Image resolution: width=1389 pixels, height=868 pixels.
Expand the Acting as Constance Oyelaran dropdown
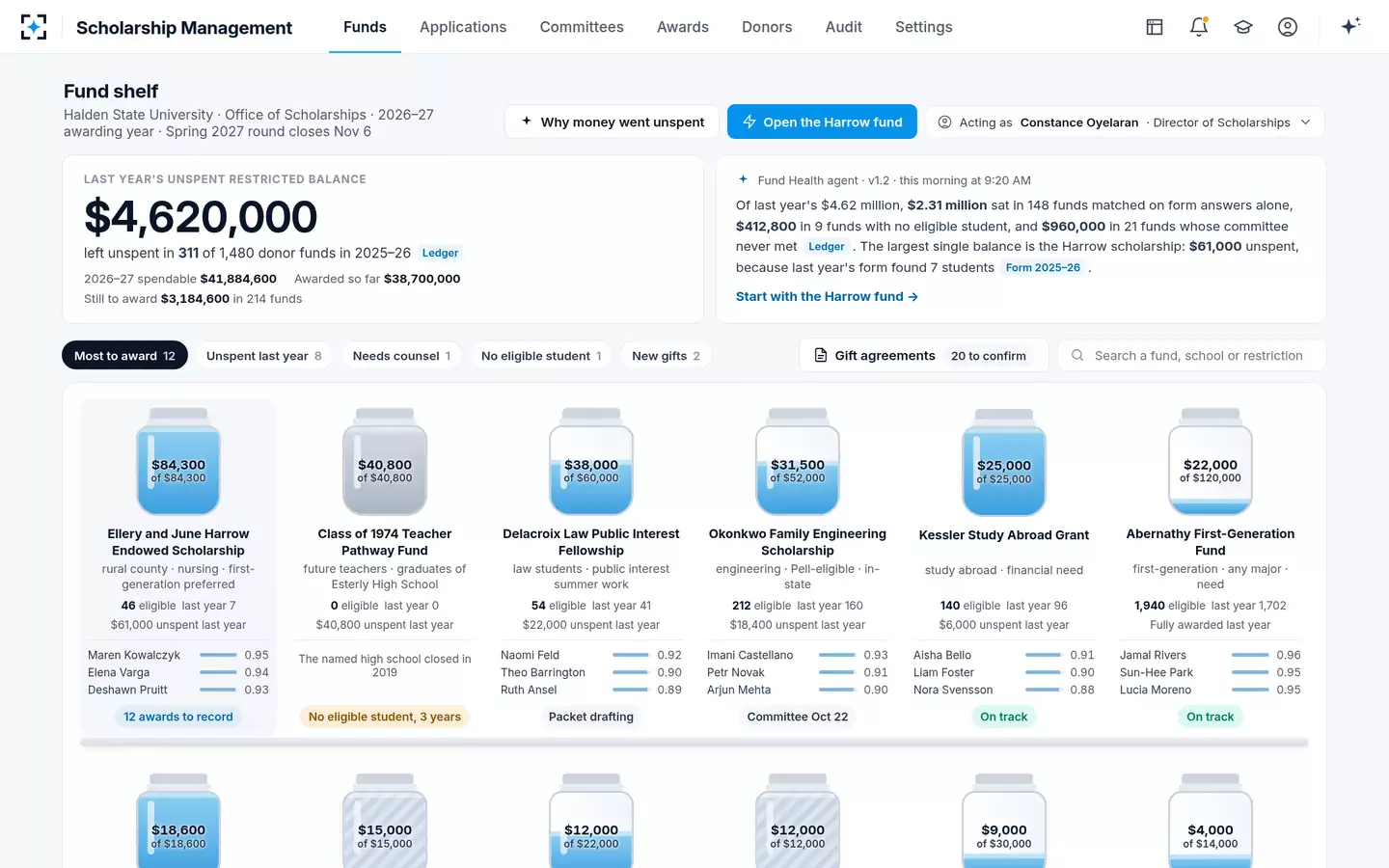tap(1125, 122)
